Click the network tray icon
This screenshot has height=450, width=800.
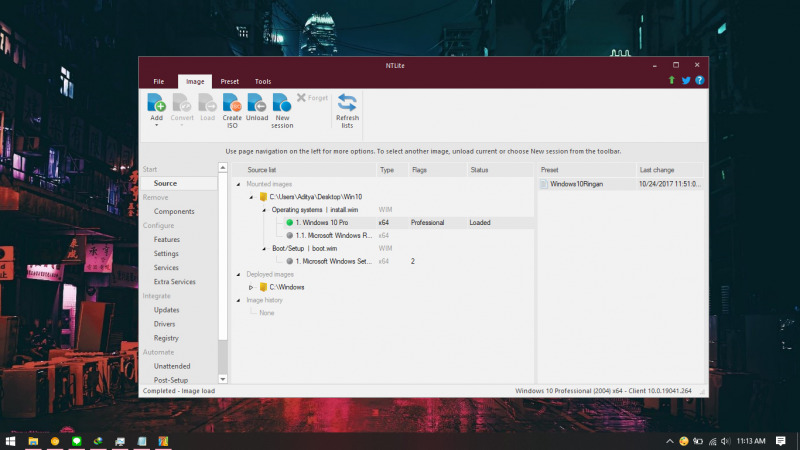click(712, 441)
